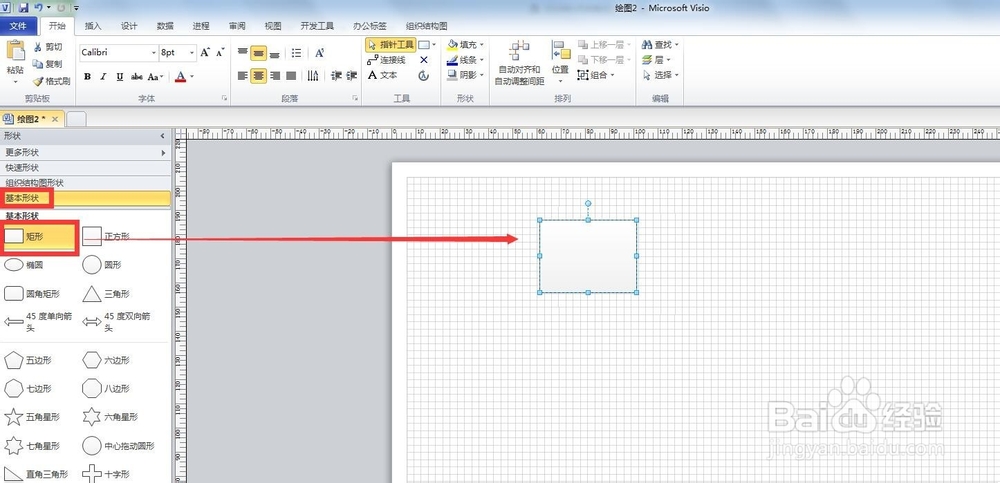1000x483 pixels.
Task: Open the font color dropdown arrow
Action: tap(192, 77)
